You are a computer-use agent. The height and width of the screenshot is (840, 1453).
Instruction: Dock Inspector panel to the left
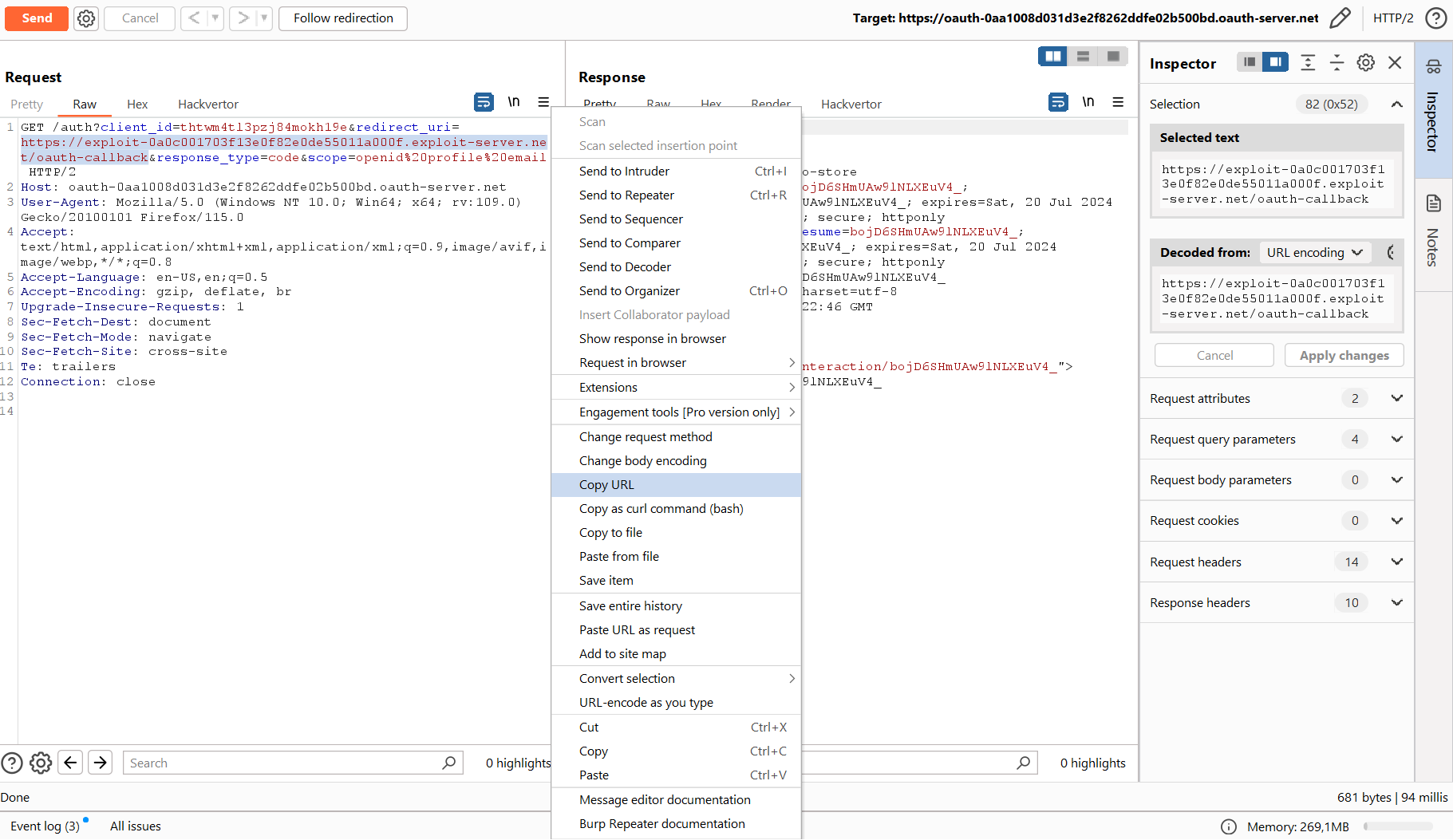point(1250,62)
